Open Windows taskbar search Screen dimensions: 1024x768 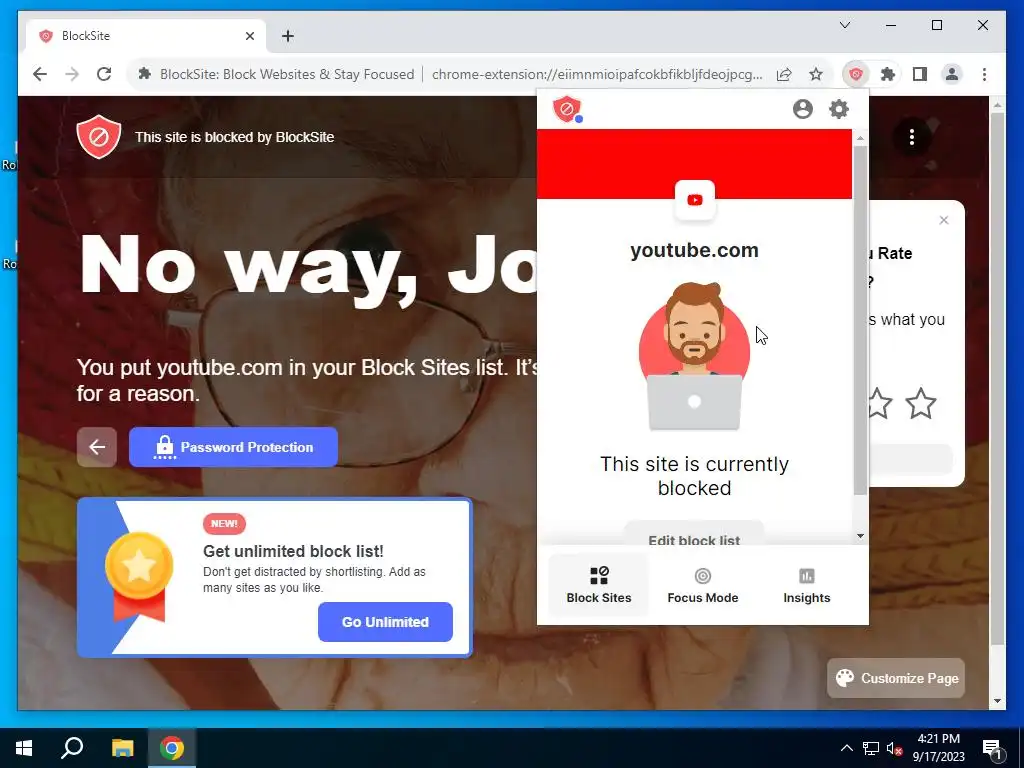click(x=72, y=748)
